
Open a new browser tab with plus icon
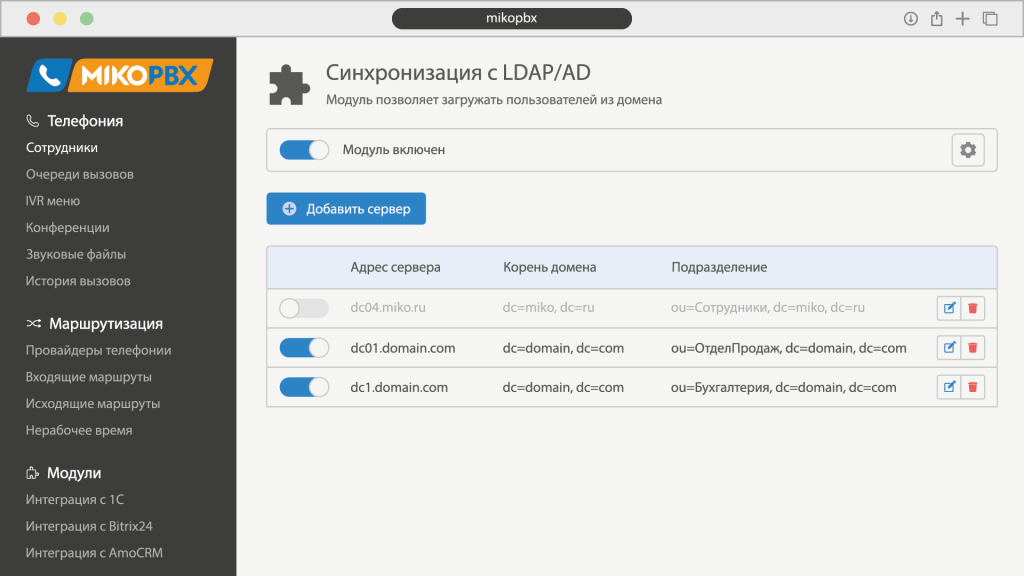(x=963, y=19)
